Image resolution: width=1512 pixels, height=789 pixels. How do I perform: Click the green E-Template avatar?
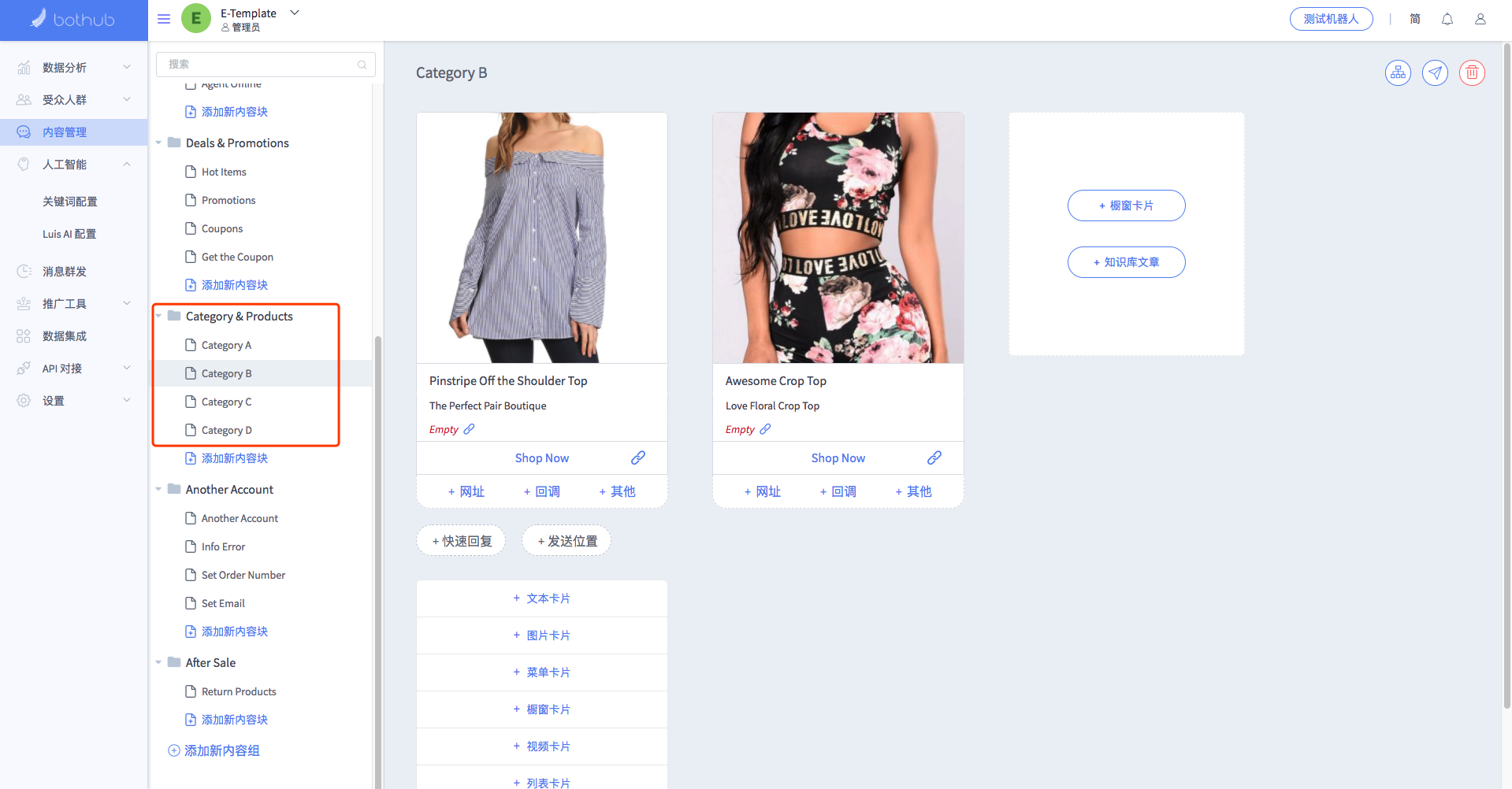click(196, 18)
